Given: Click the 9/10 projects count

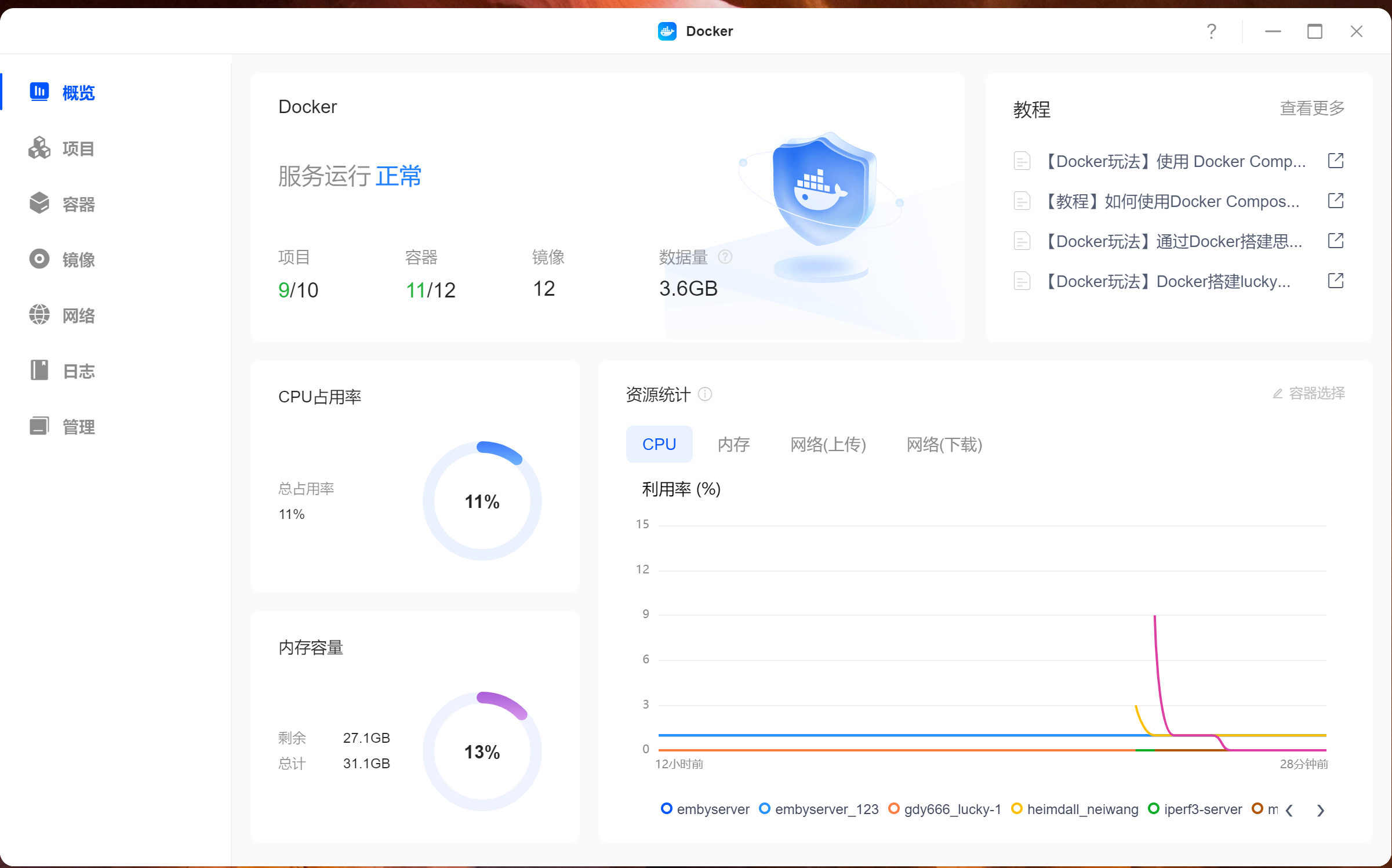Looking at the screenshot, I should (x=298, y=289).
